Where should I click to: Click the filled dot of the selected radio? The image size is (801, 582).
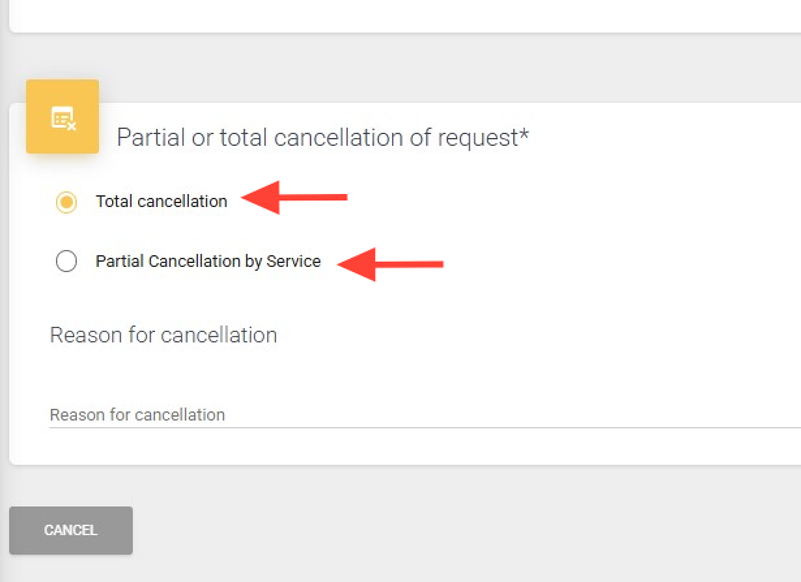[66, 202]
